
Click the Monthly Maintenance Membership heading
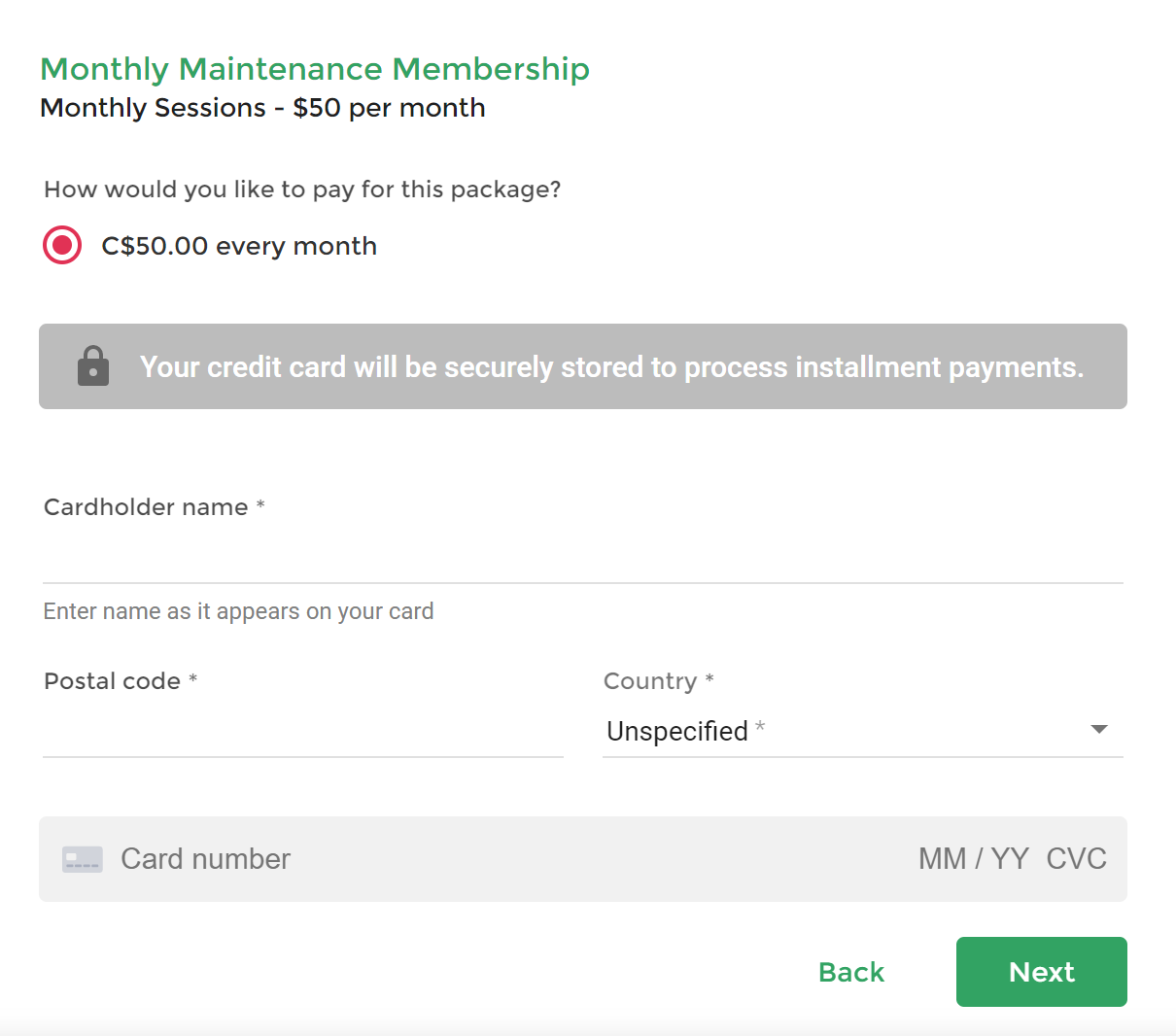(315, 69)
